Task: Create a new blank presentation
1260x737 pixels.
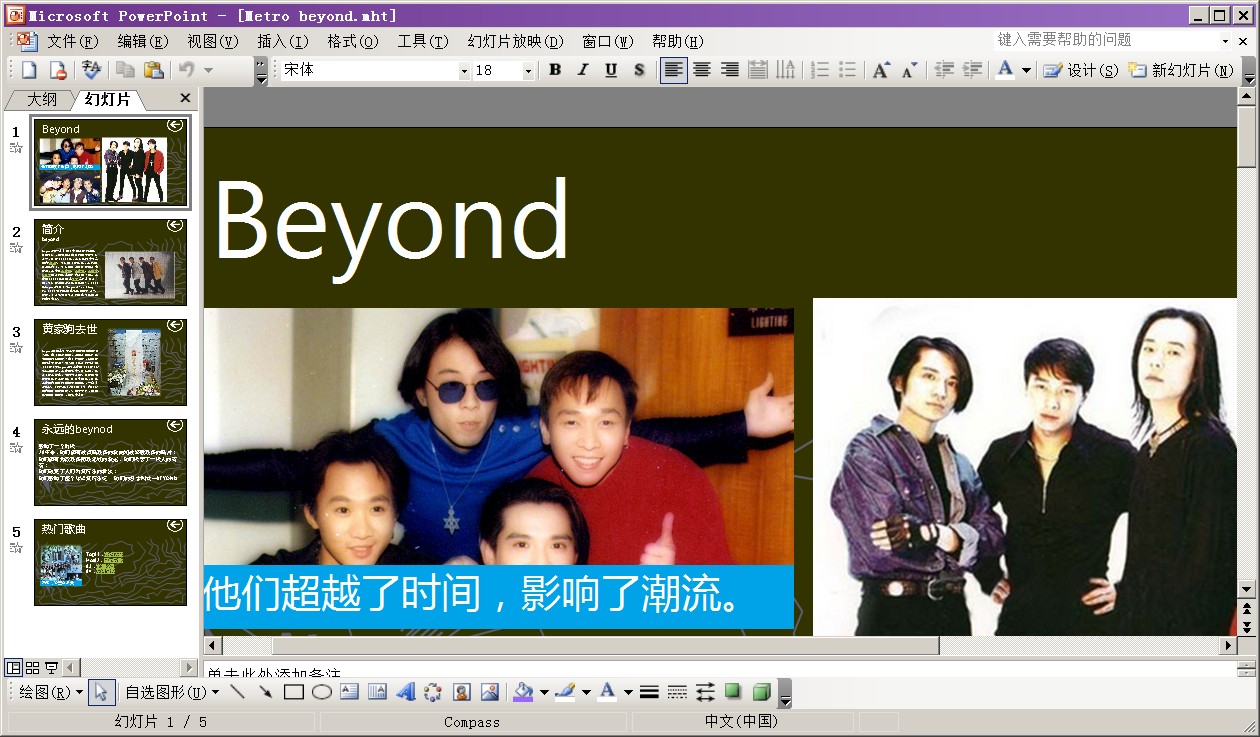Action: [x=29, y=70]
